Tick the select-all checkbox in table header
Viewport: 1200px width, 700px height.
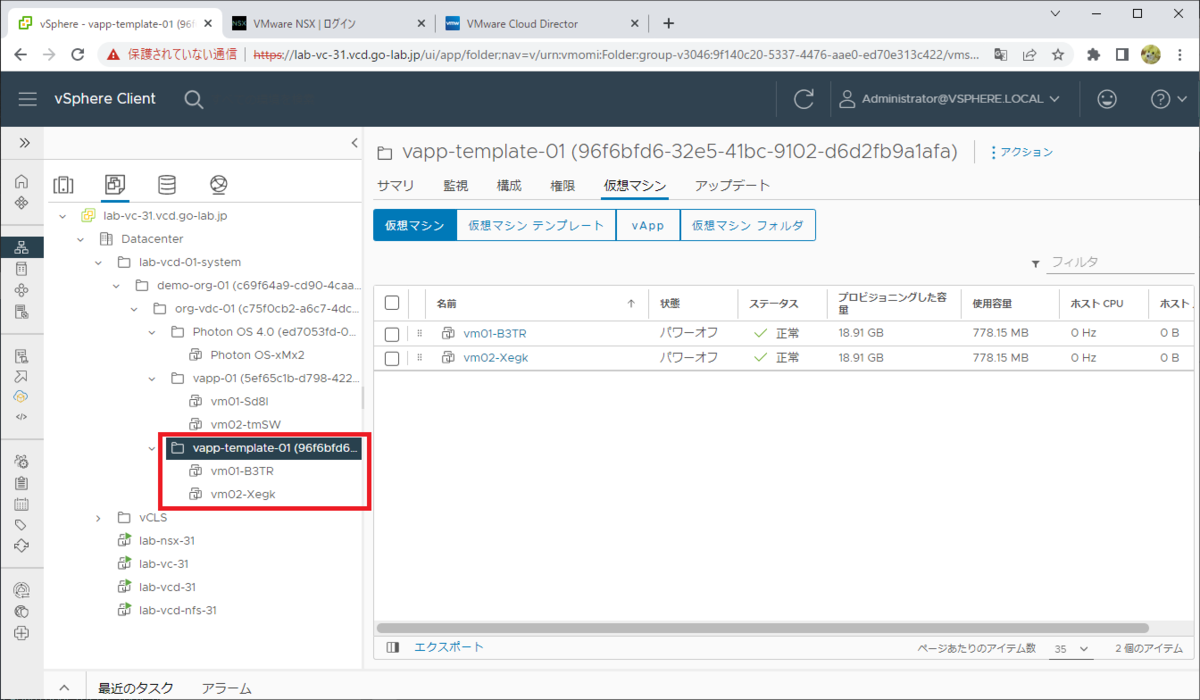tap(392, 303)
